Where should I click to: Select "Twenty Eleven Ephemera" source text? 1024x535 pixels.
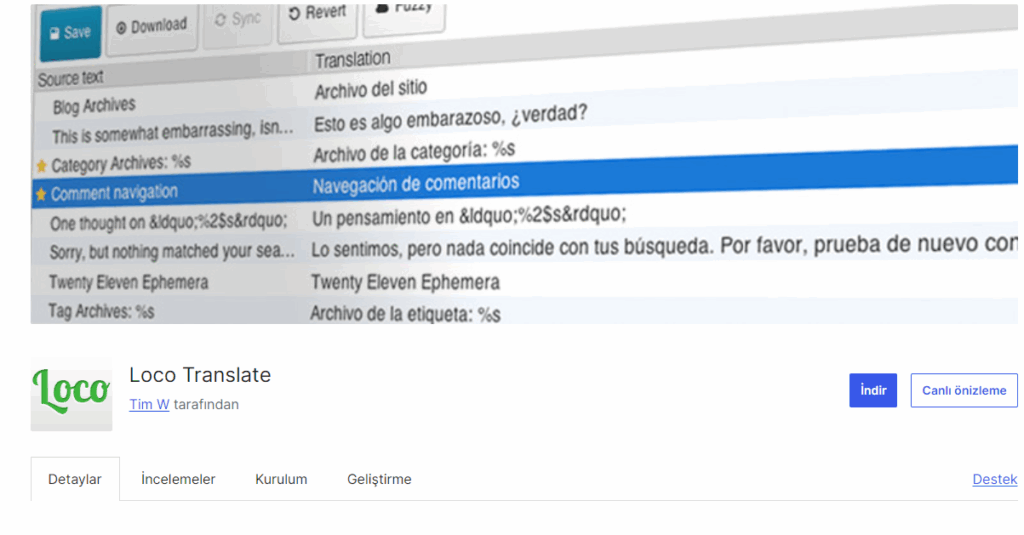pyautogui.click(x=129, y=282)
